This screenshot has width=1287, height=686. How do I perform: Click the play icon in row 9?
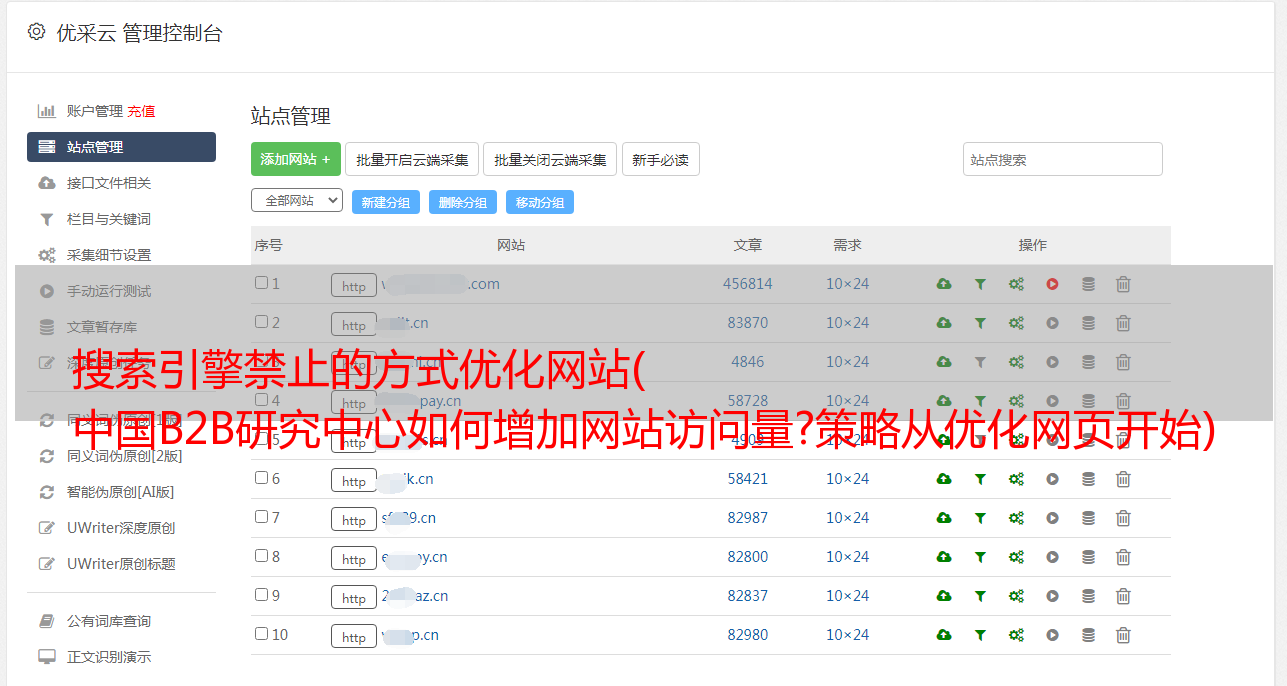point(1052,596)
